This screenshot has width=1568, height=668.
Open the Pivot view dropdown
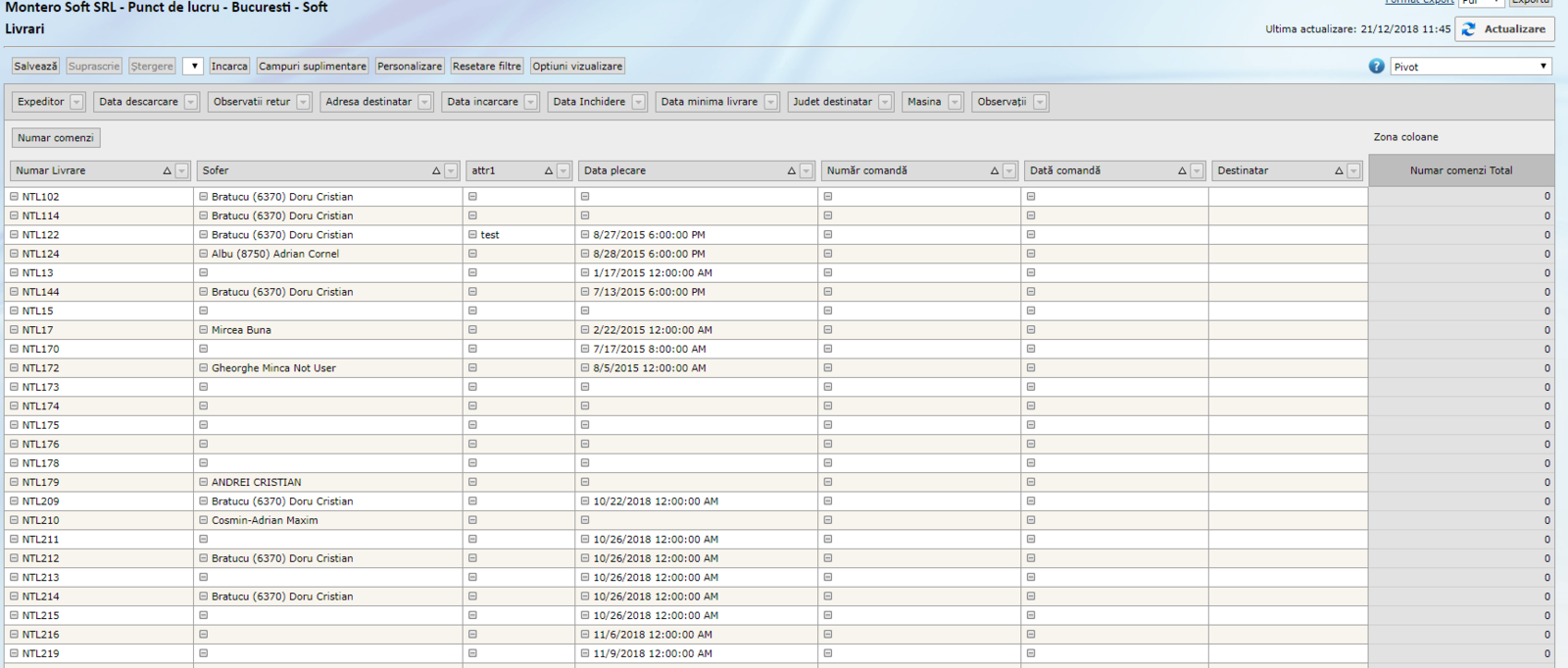[1471, 67]
